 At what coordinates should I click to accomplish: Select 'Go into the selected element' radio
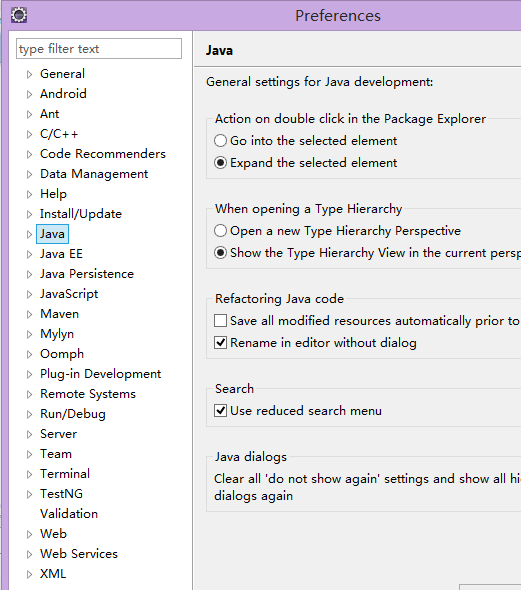[x=220, y=141]
